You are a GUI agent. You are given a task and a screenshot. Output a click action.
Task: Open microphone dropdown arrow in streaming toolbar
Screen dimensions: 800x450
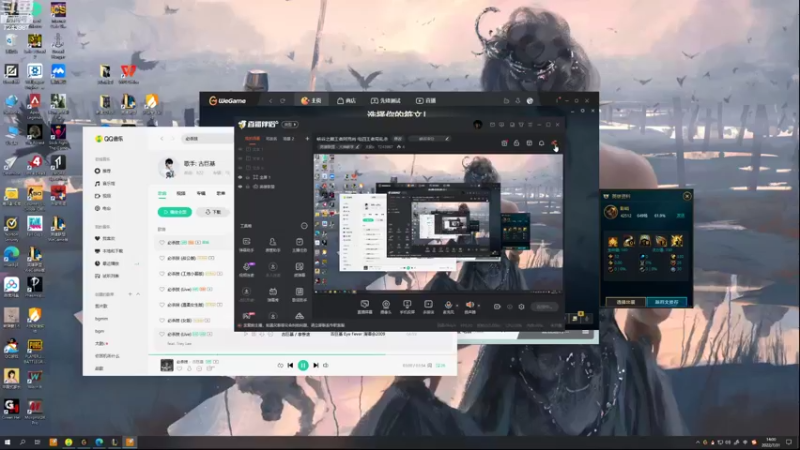(457, 306)
